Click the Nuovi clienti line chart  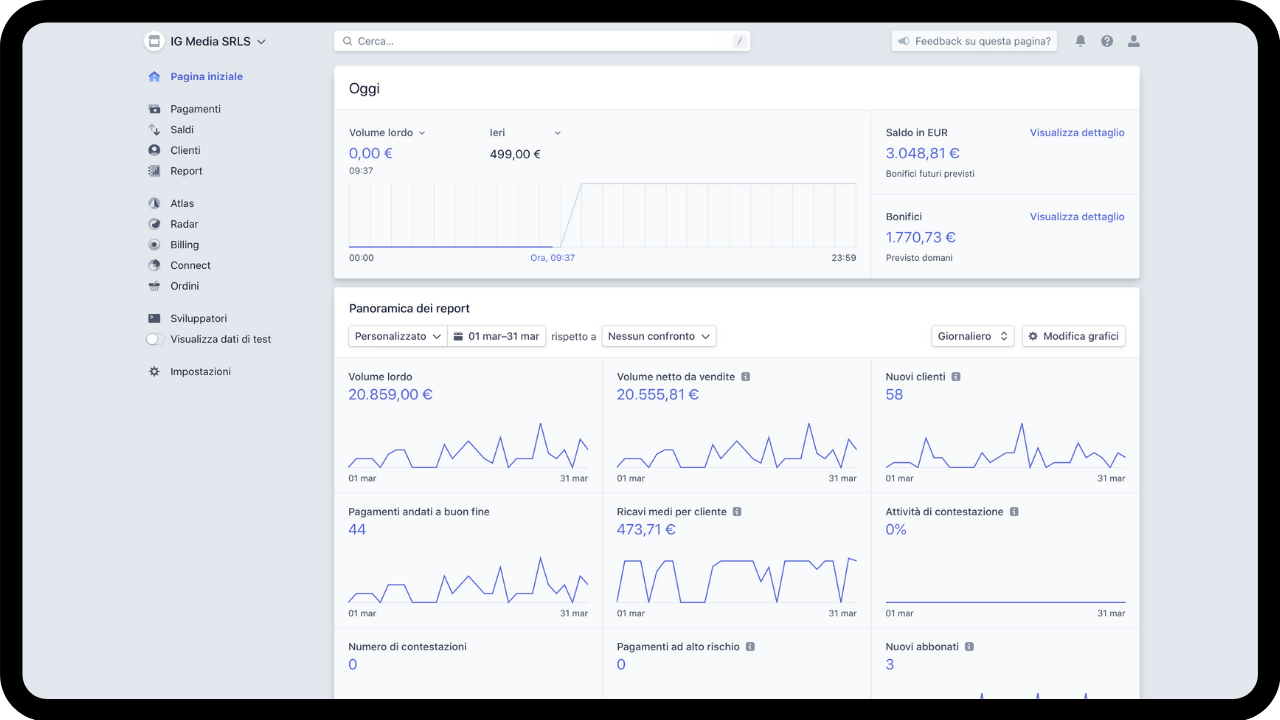pyautogui.click(x=1006, y=445)
